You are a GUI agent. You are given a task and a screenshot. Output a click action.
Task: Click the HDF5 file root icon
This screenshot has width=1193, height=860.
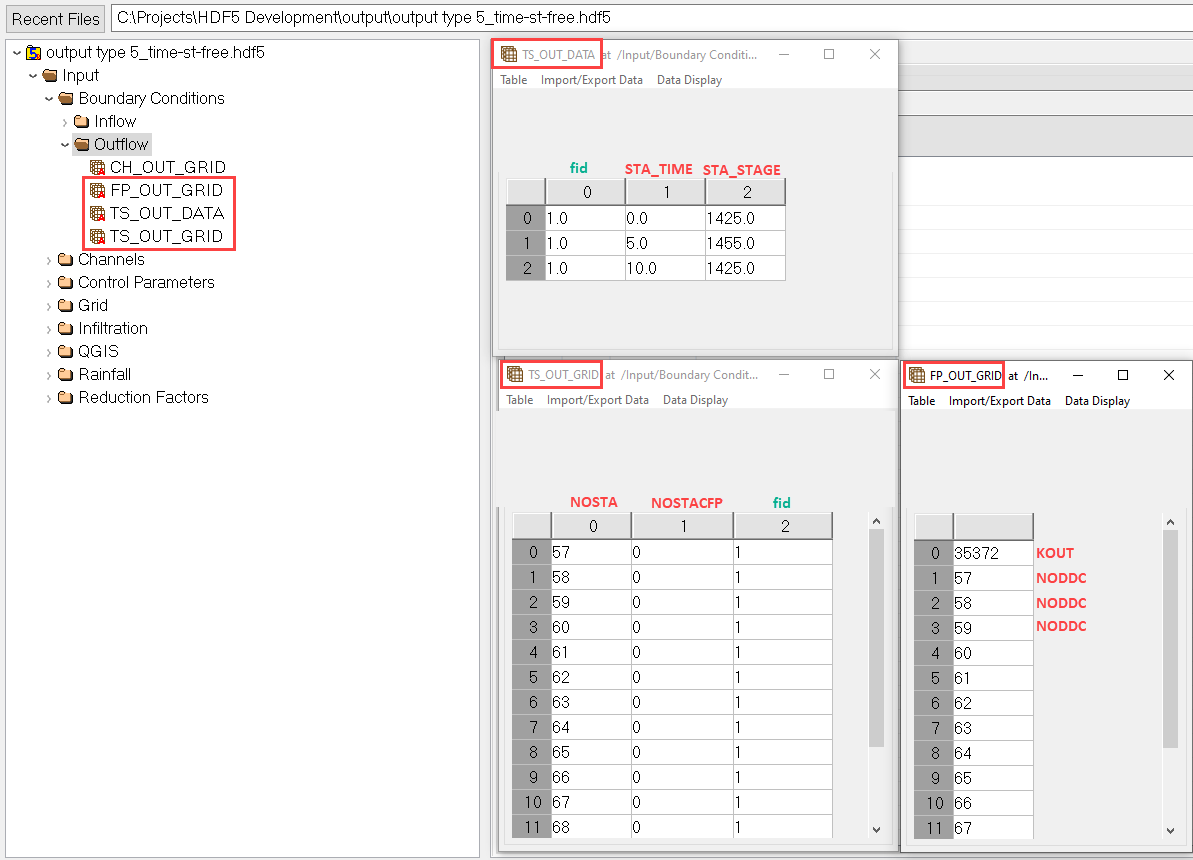[x=33, y=53]
